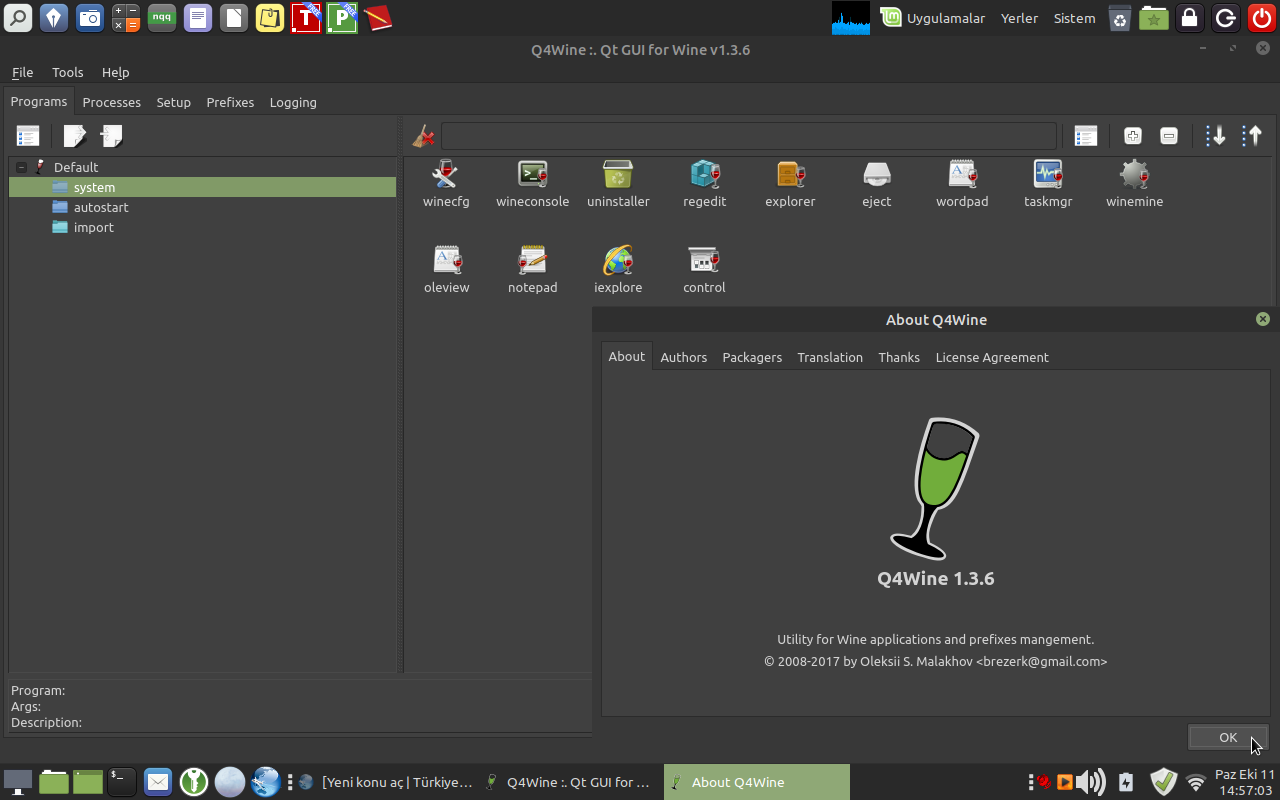Open the Packagers tab in About dialog
The image size is (1280, 800).
click(752, 357)
